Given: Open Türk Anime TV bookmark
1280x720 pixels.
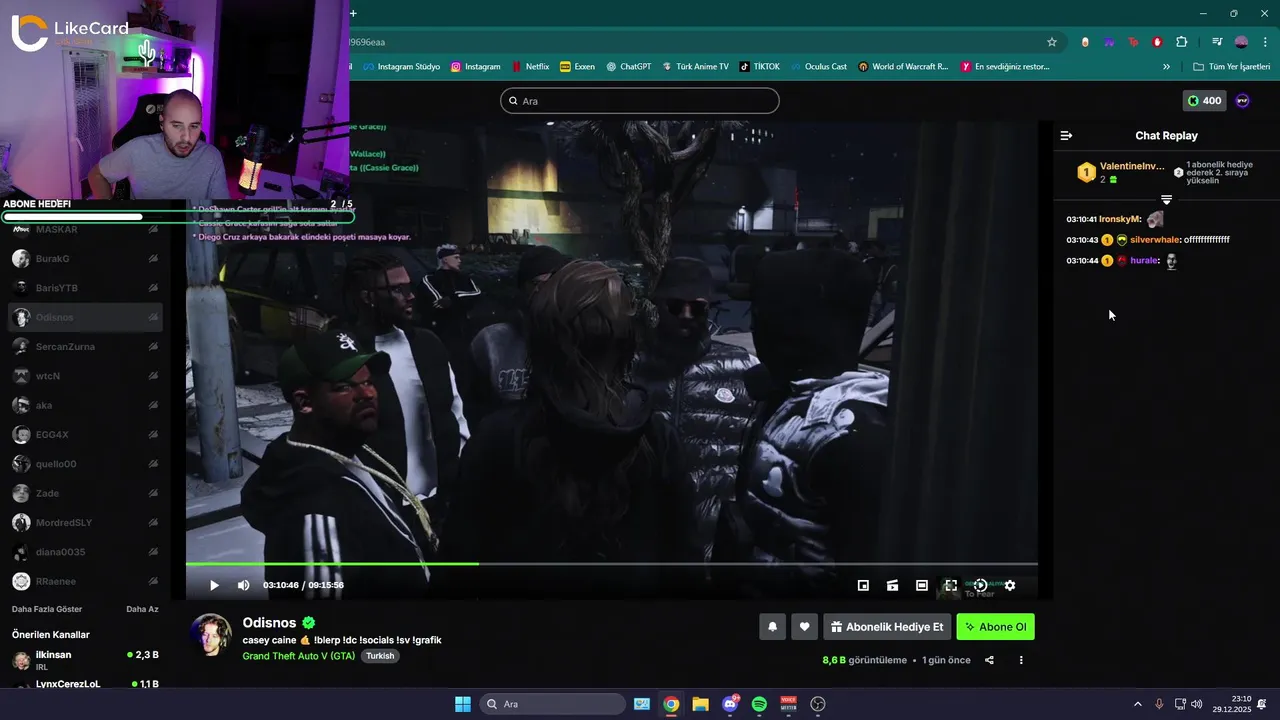Looking at the screenshot, I should (x=695, y=67).
